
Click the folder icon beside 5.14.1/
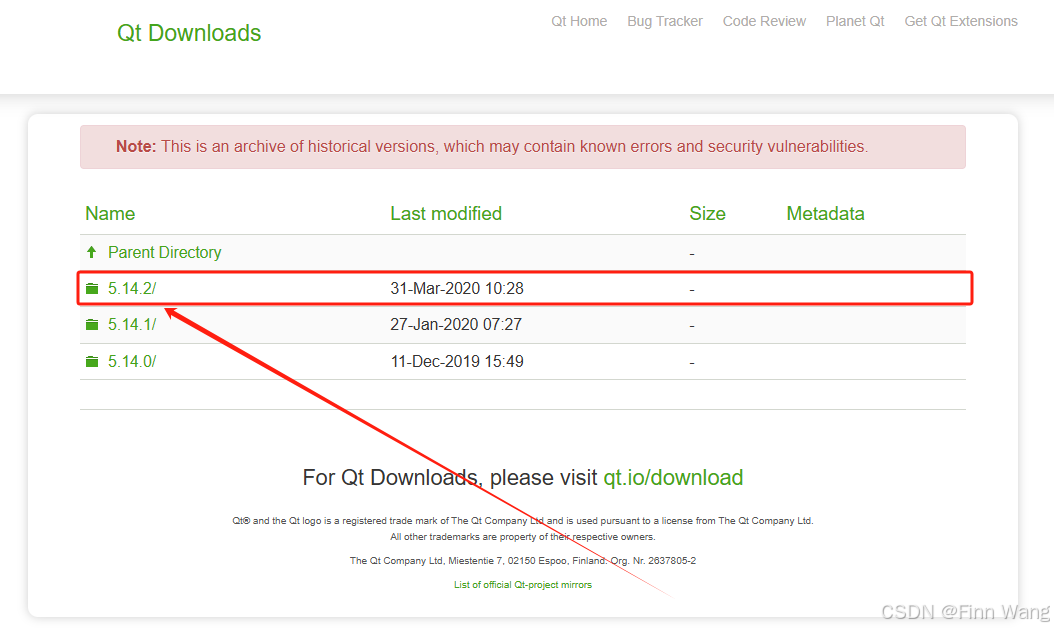92,325
